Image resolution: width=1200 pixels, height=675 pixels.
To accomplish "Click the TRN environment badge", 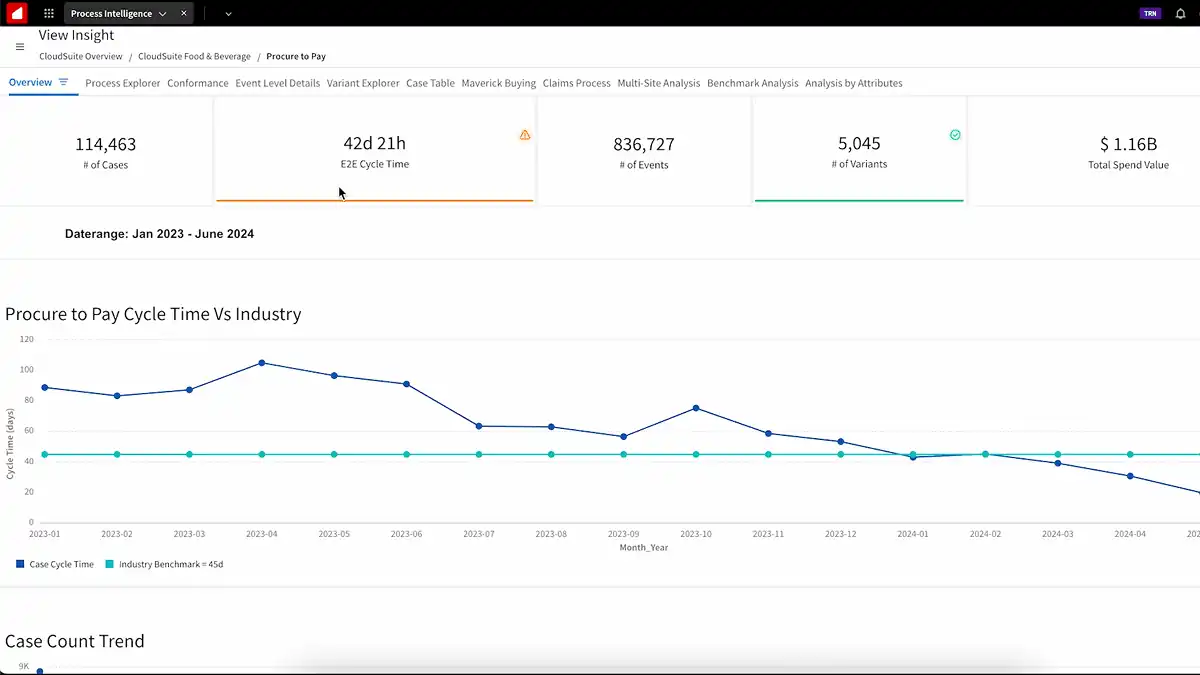I will tap(1150, 13).
